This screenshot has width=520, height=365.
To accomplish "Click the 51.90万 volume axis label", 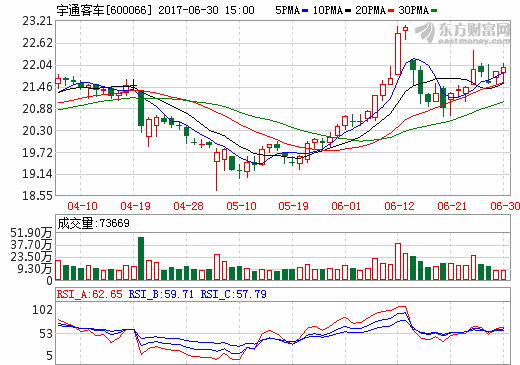I will [31, 233].
